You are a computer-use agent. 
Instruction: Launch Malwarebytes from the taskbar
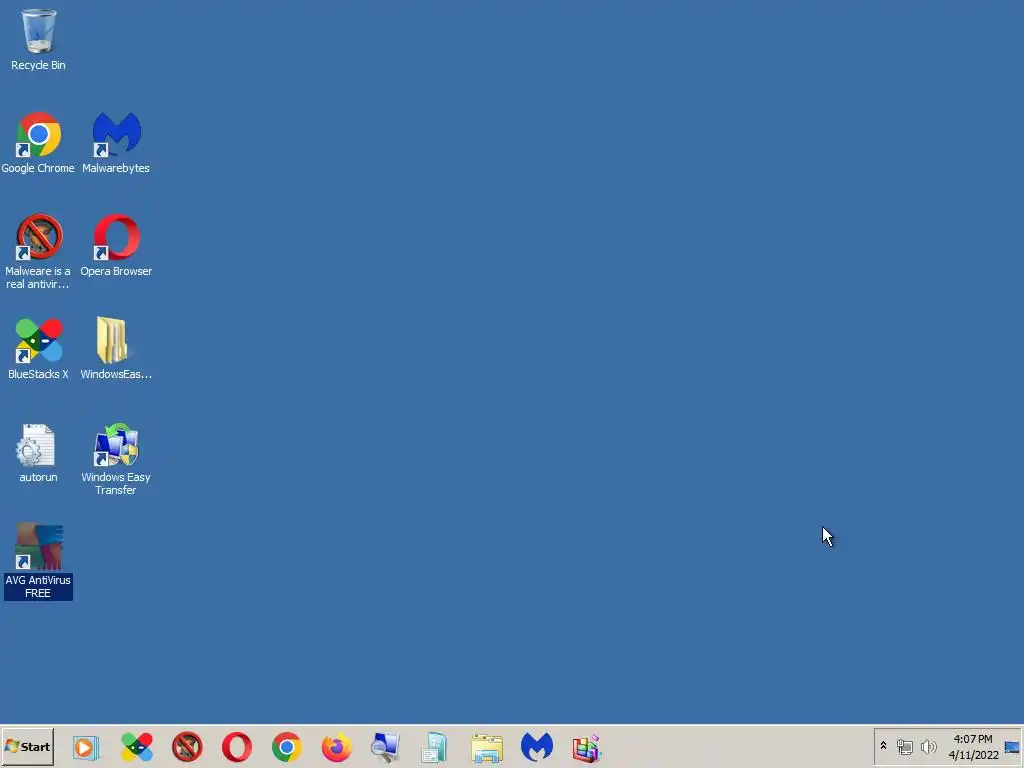coord(537,748)
